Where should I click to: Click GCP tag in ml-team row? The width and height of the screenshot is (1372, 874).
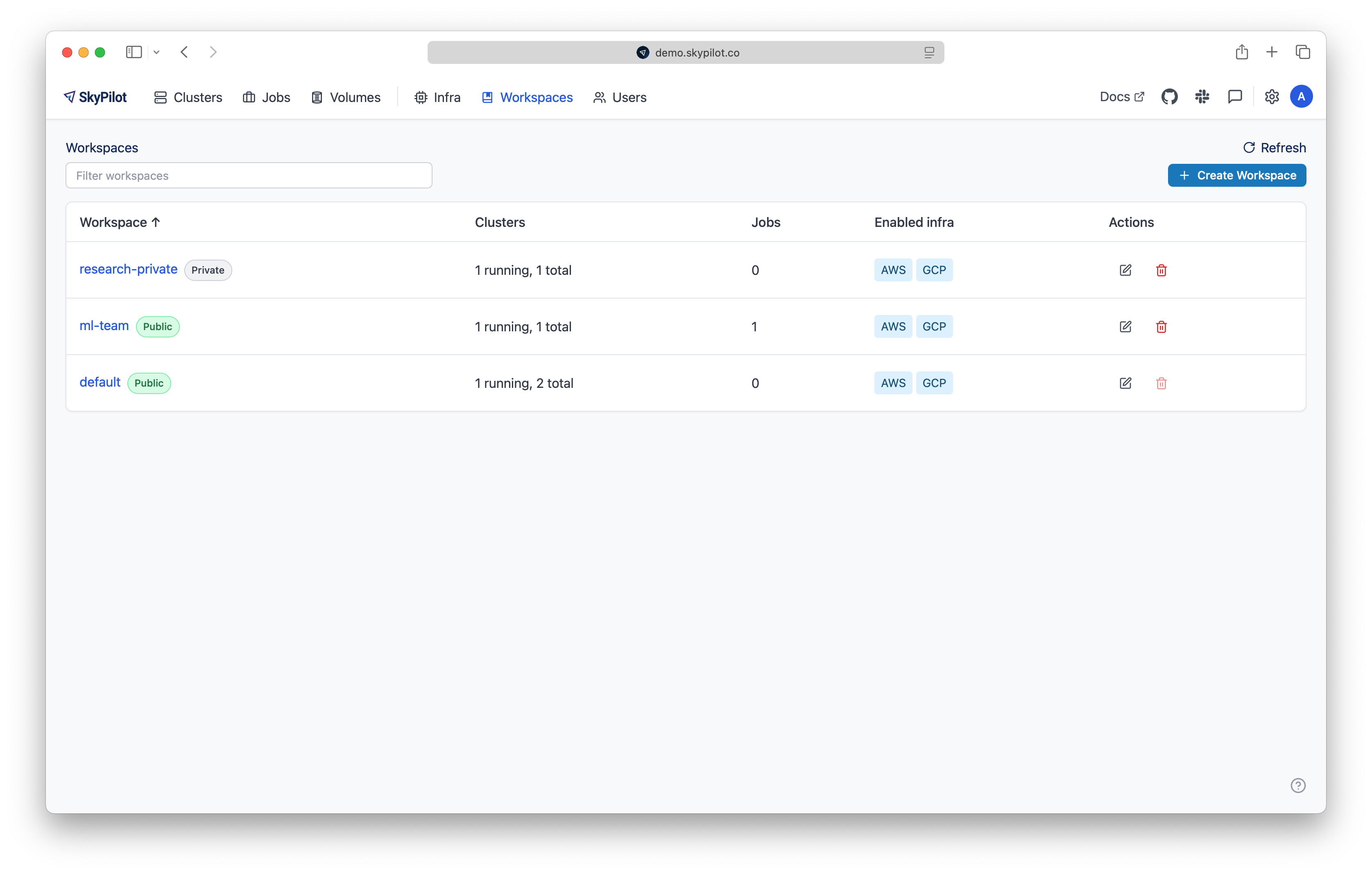tap(934, 326)
